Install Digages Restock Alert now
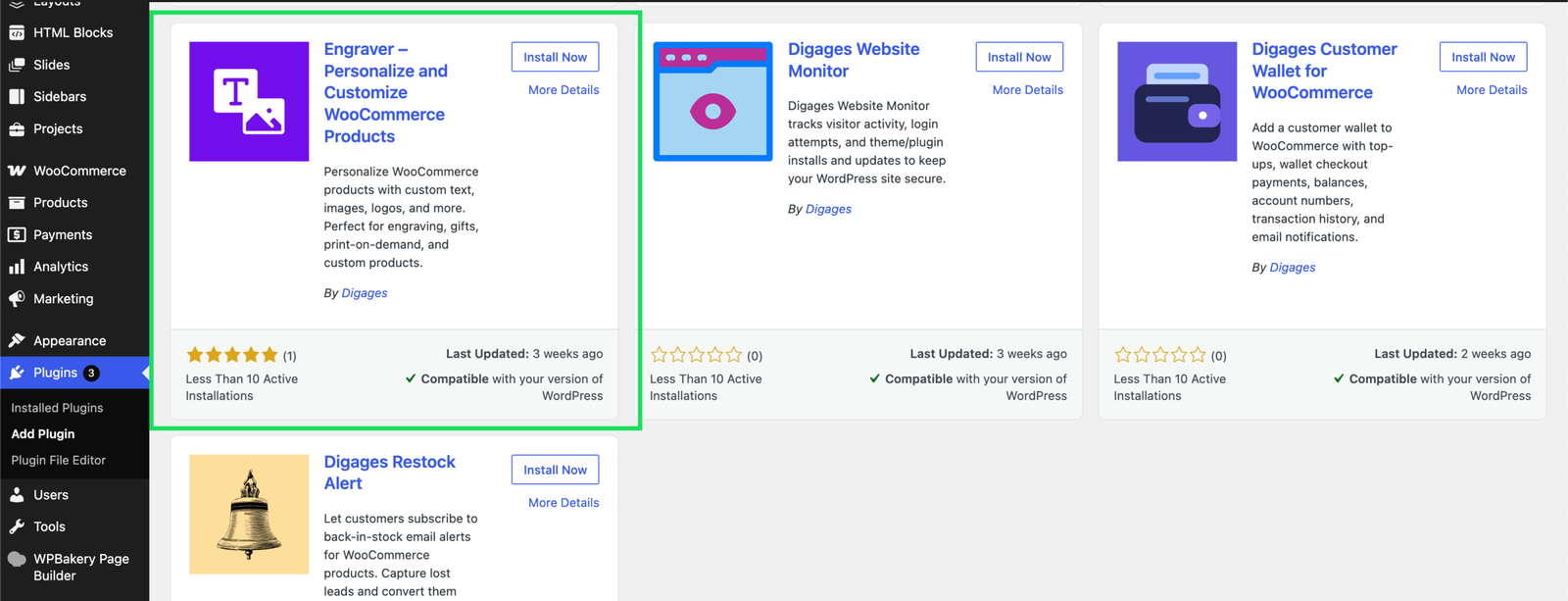Screen dimensions: 1568x601 click(555, 470)
